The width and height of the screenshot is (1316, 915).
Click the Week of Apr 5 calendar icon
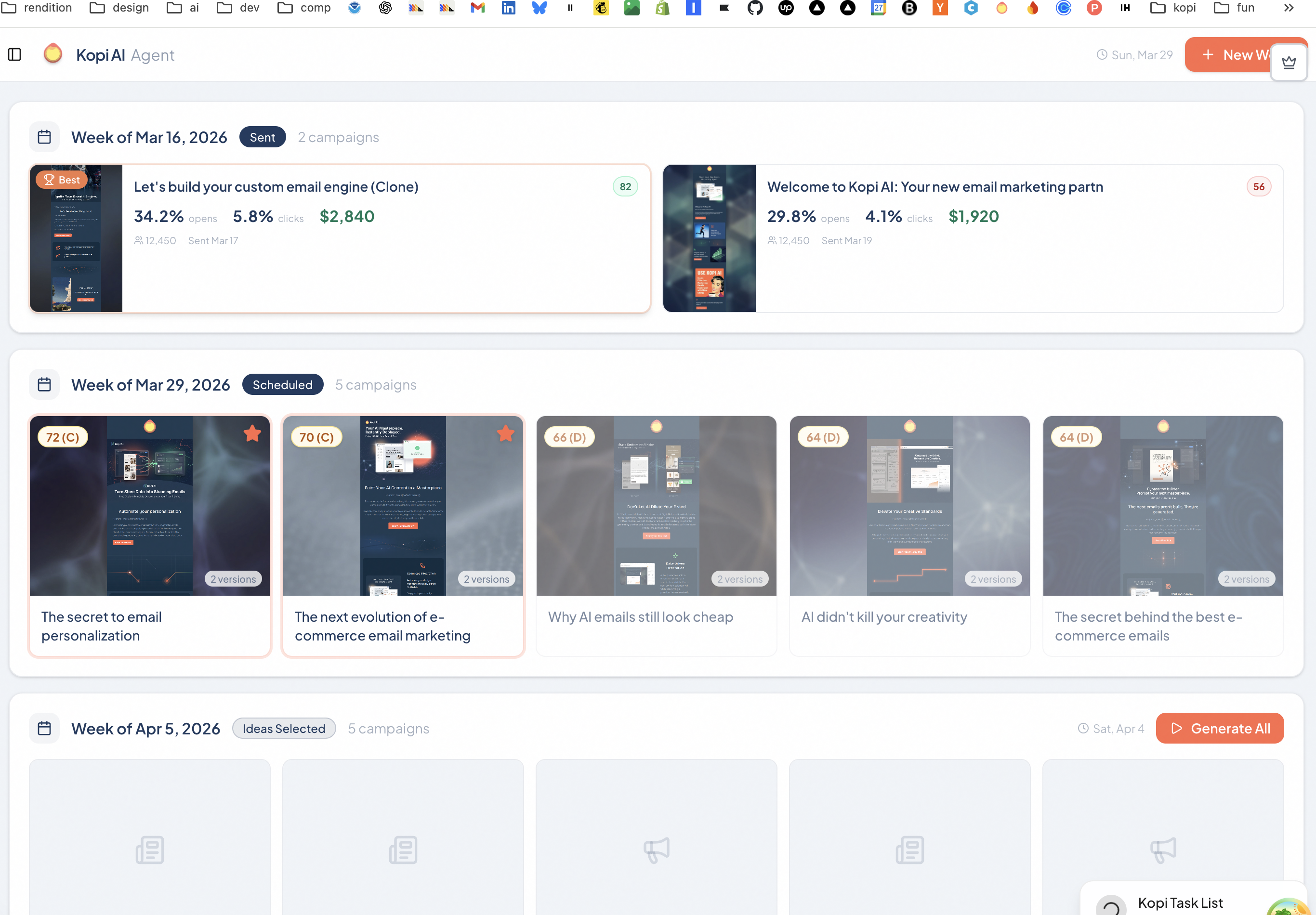pyautogui.click(x=44, y=728)
